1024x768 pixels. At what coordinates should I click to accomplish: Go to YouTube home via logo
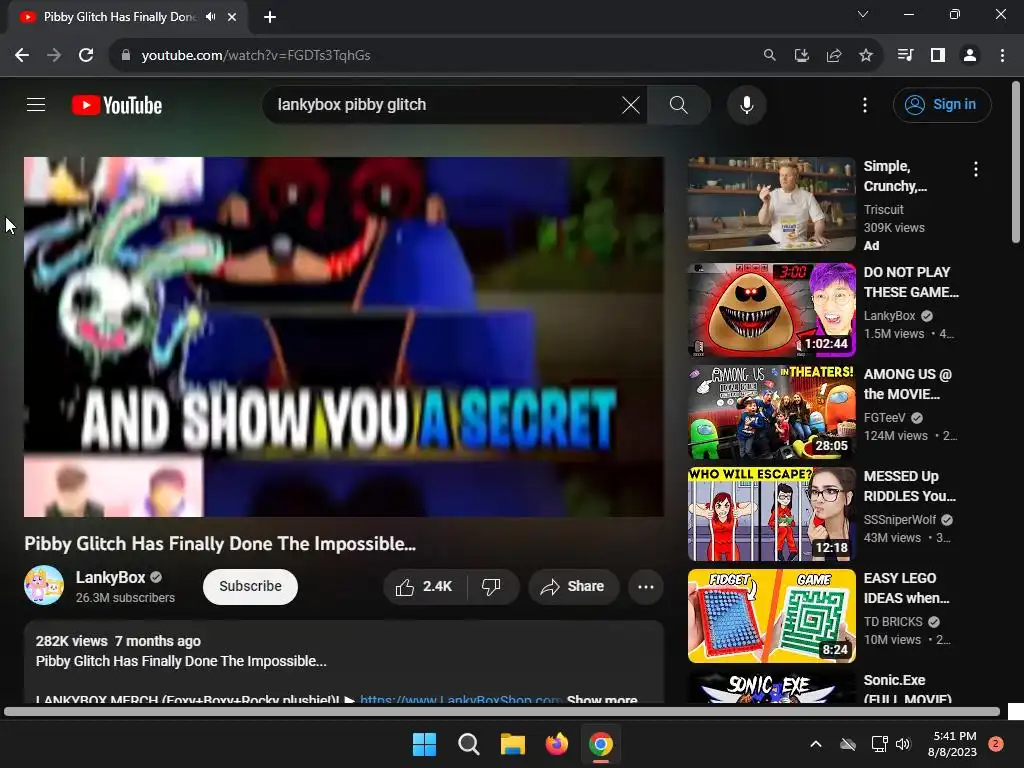click(x=117, y=105)
